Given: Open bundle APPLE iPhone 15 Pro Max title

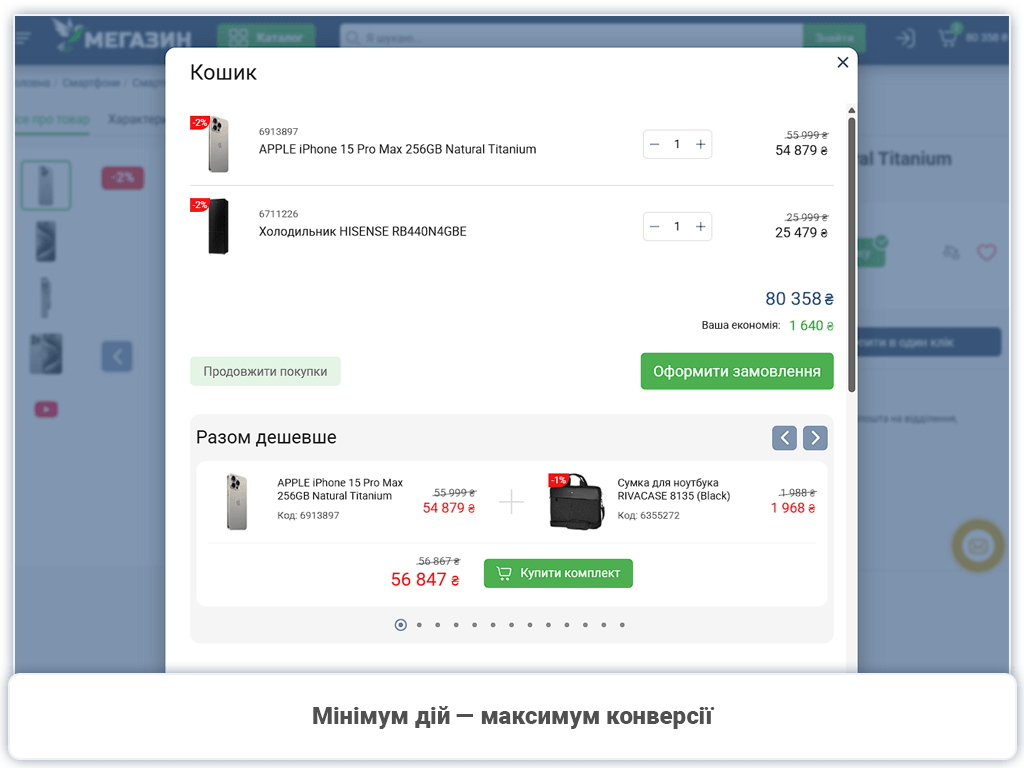Looking at the screenshot, I should [x=340, y=489].
